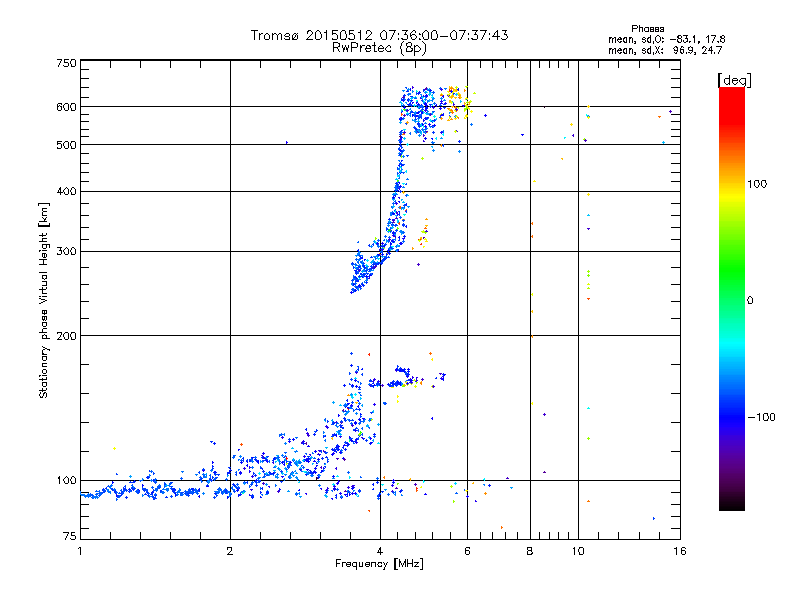
Task: Click x-axis tick label '1'
Action: 80,551
